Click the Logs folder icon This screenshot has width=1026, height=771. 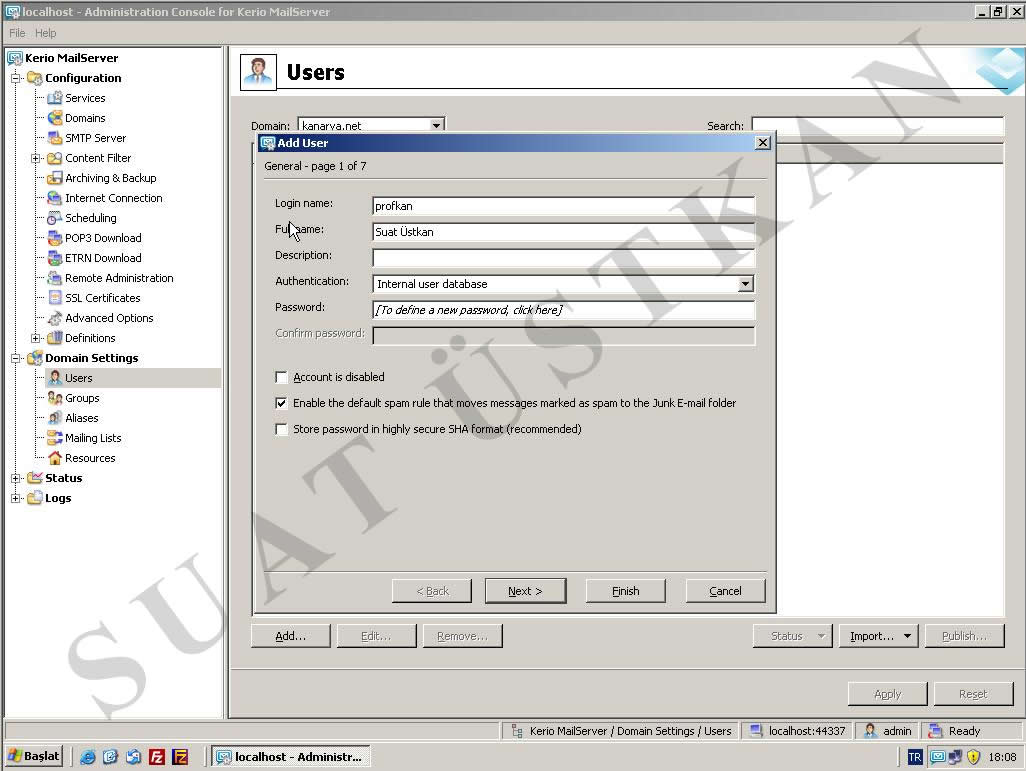click(x=35, y=498)
